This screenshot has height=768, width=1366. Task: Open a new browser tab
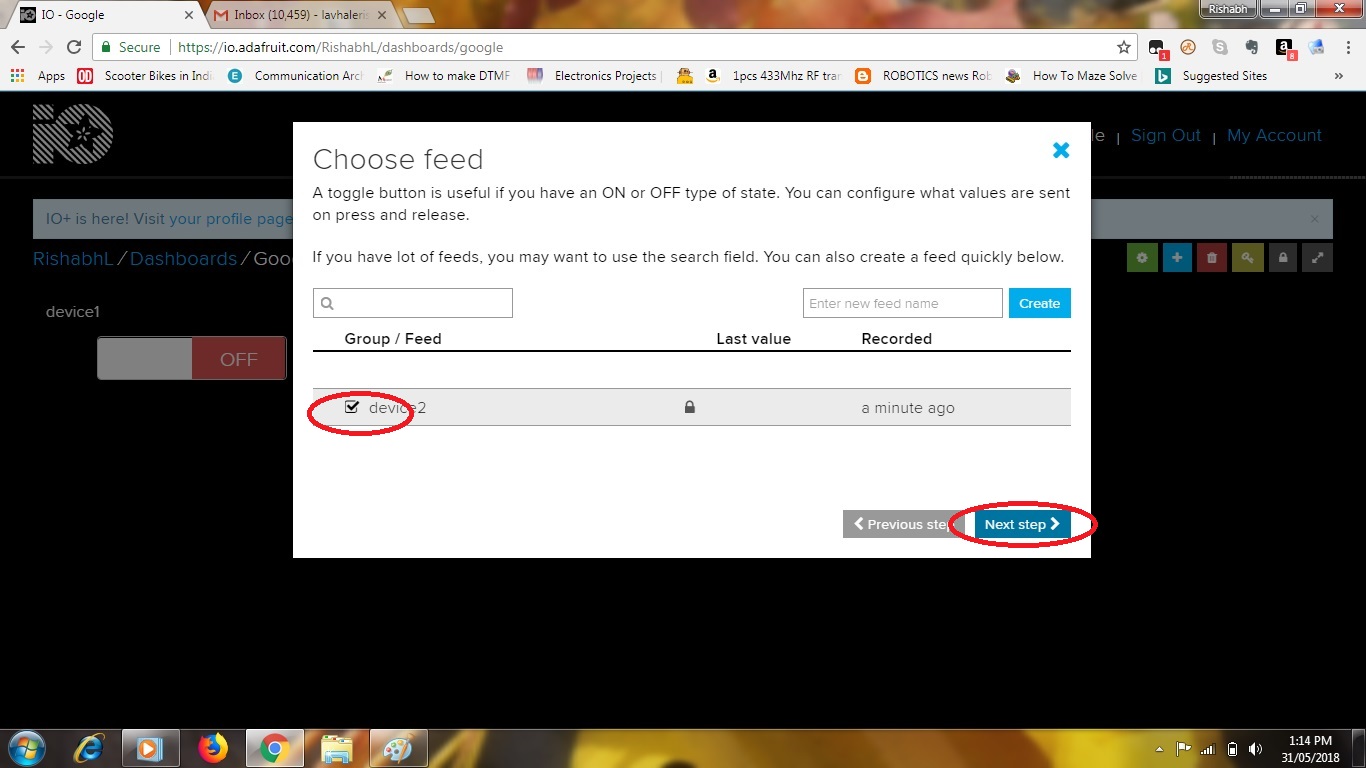417,15
